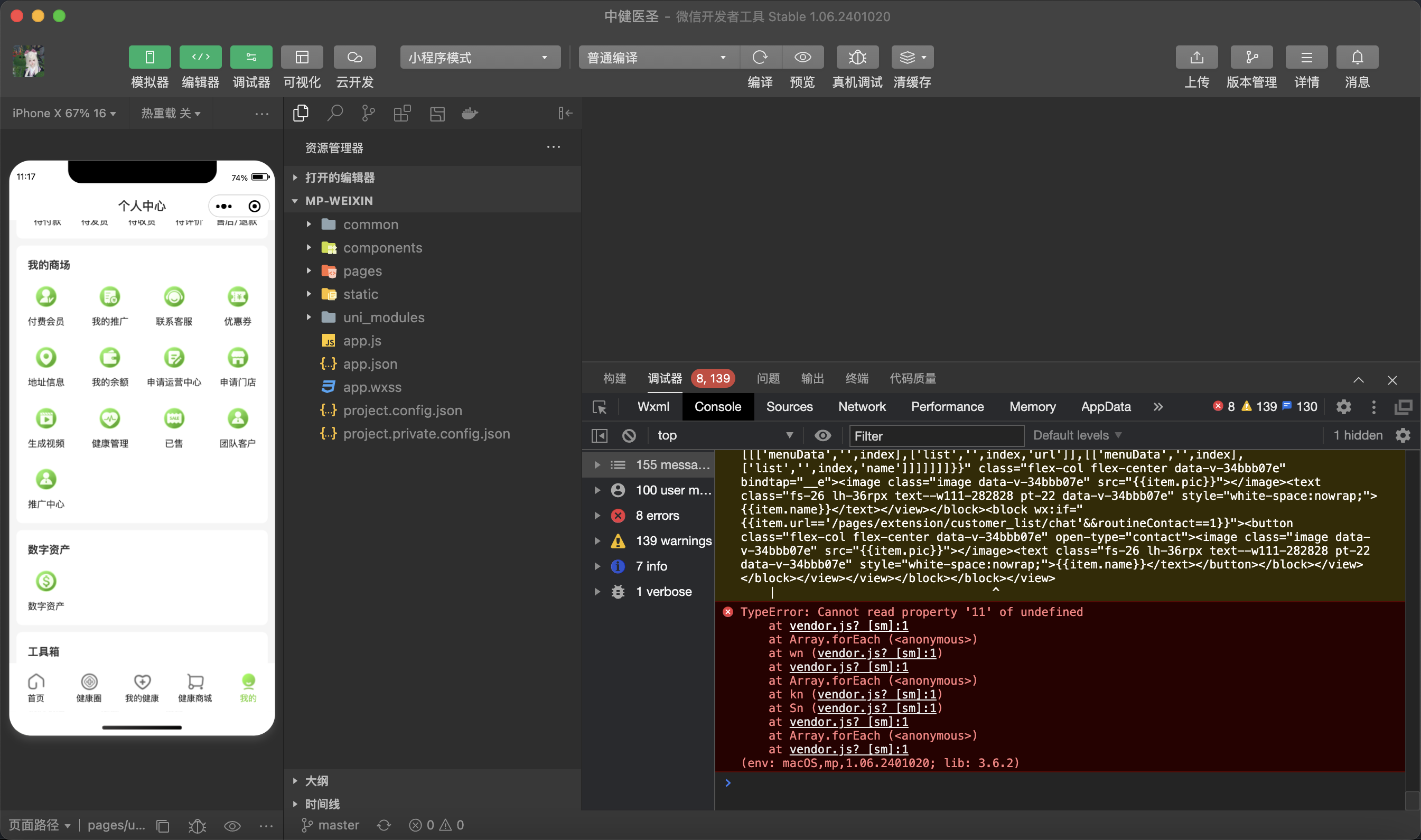Expand the 大纲 outline section
The height and width of the screenshot is (840, 1421).
click(433, 781)
